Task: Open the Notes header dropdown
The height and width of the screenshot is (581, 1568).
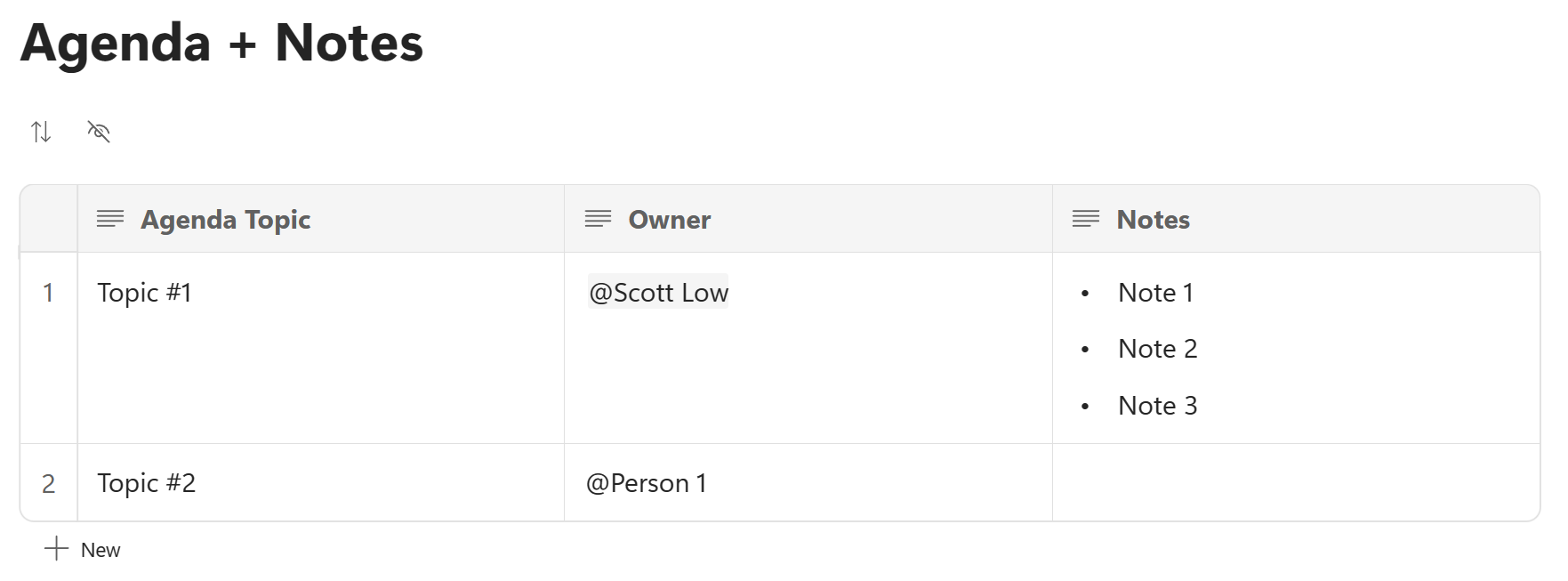Action: [1153, 219]
